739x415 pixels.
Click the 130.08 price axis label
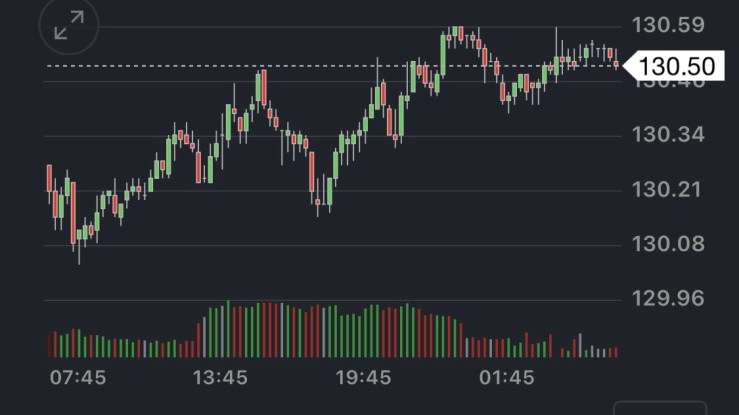pyautogui.click(x=677, y=244)
